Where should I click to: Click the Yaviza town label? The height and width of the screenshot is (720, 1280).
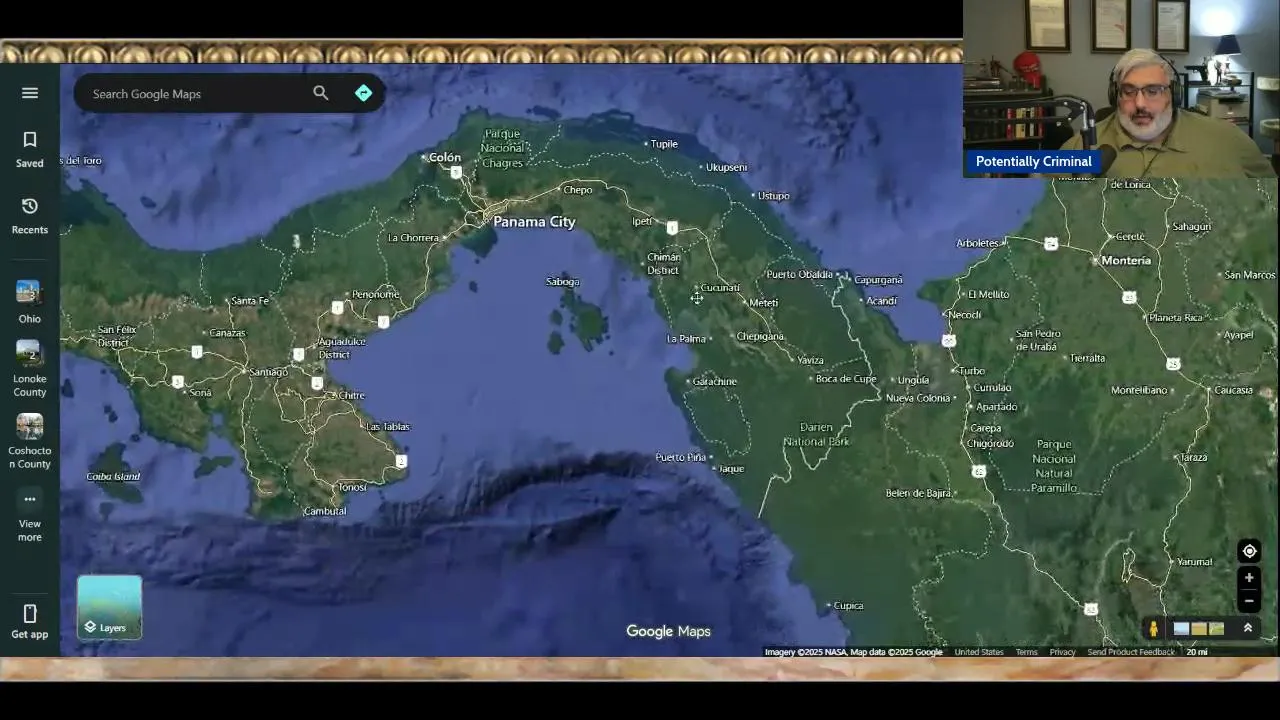(x=811, y=361)
